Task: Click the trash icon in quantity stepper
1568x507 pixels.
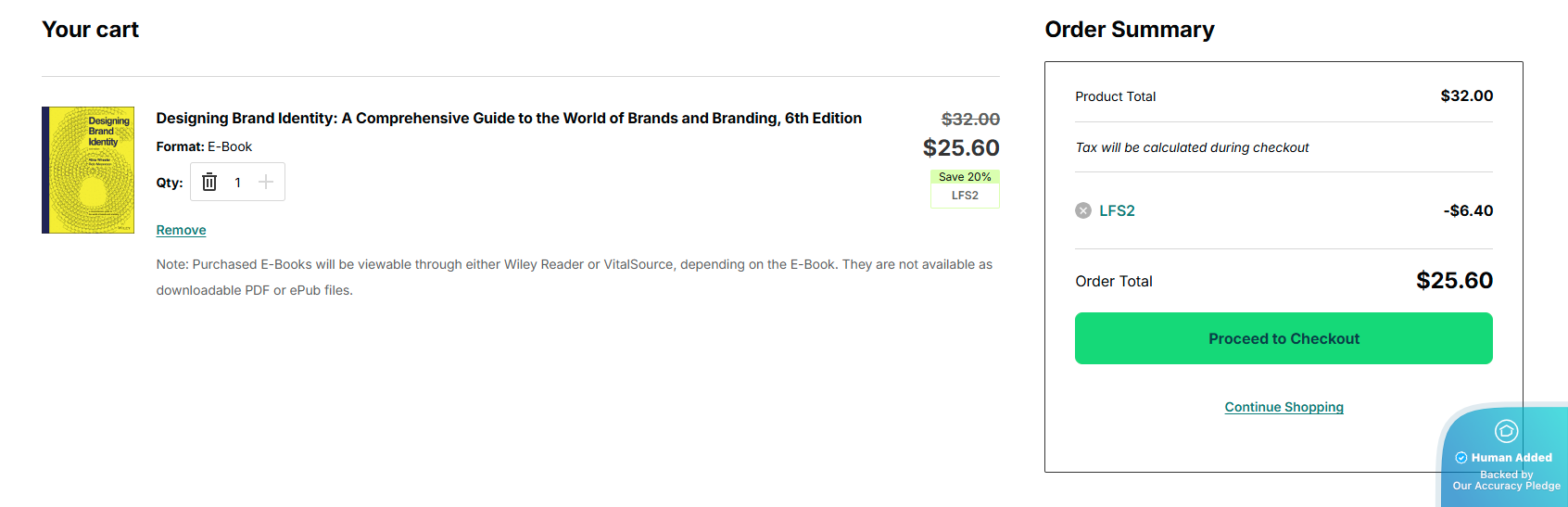Action: [x=209, y=183]
